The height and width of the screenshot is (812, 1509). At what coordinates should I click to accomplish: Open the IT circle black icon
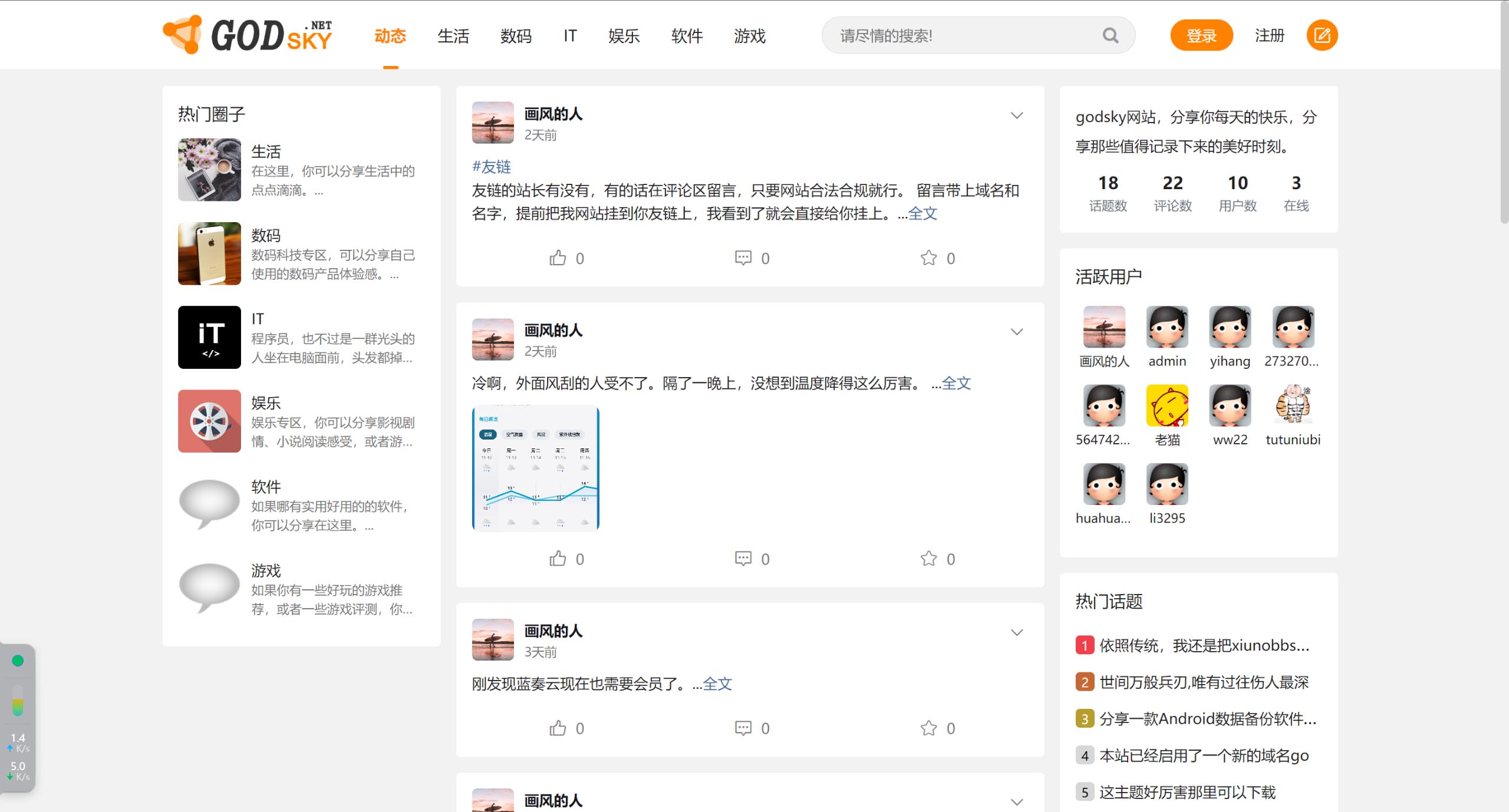pyautogui.click(x=209, y=337)
